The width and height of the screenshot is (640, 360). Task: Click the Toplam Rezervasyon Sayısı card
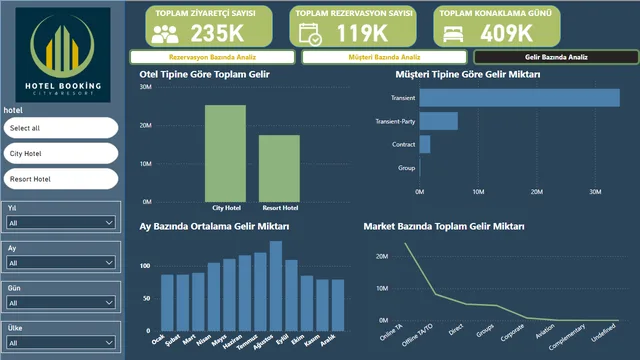353,27
